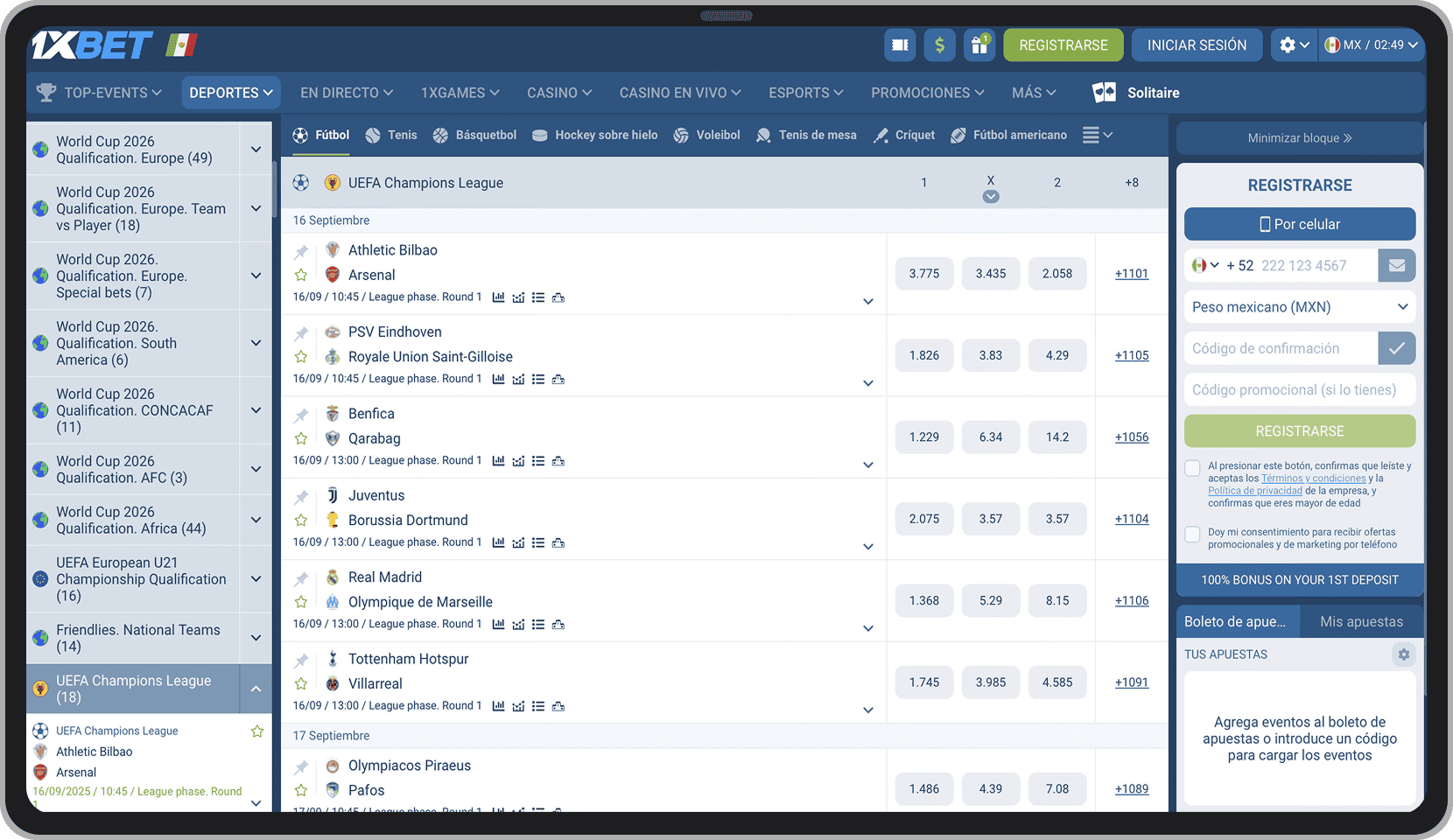Bet 3.775 on Athletic Bilbao win
The height and width of the screenshot is (840, 1453).
click(924, 274)
